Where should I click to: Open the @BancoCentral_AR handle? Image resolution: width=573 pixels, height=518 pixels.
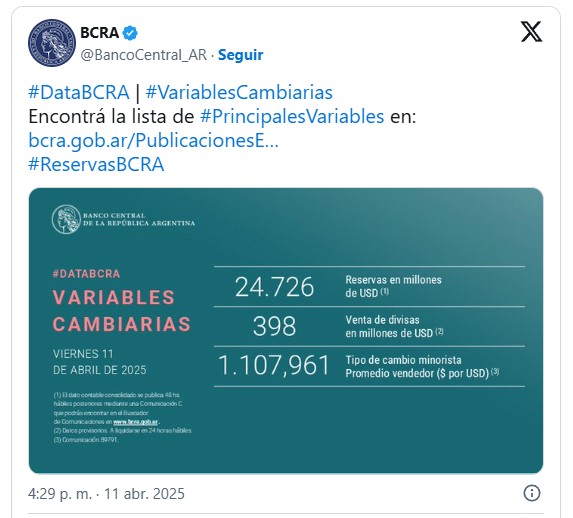(144, 55)
